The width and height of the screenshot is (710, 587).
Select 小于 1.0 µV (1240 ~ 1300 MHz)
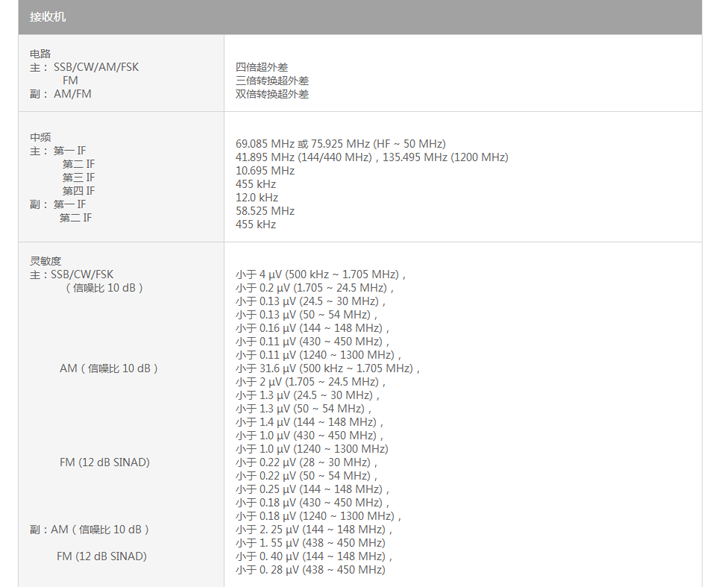[x=312, y=449]
